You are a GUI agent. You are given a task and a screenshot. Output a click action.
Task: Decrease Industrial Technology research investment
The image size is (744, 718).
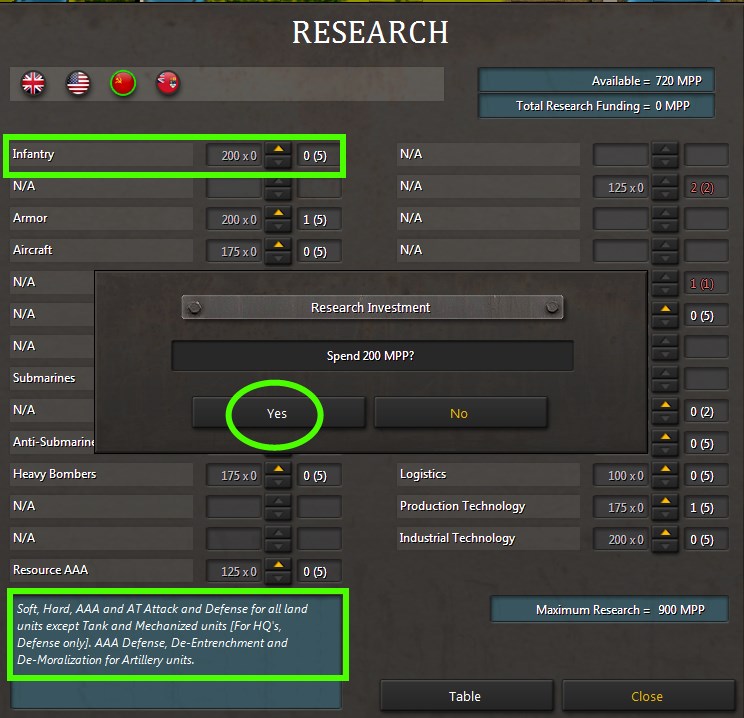[x=666, y=546]
